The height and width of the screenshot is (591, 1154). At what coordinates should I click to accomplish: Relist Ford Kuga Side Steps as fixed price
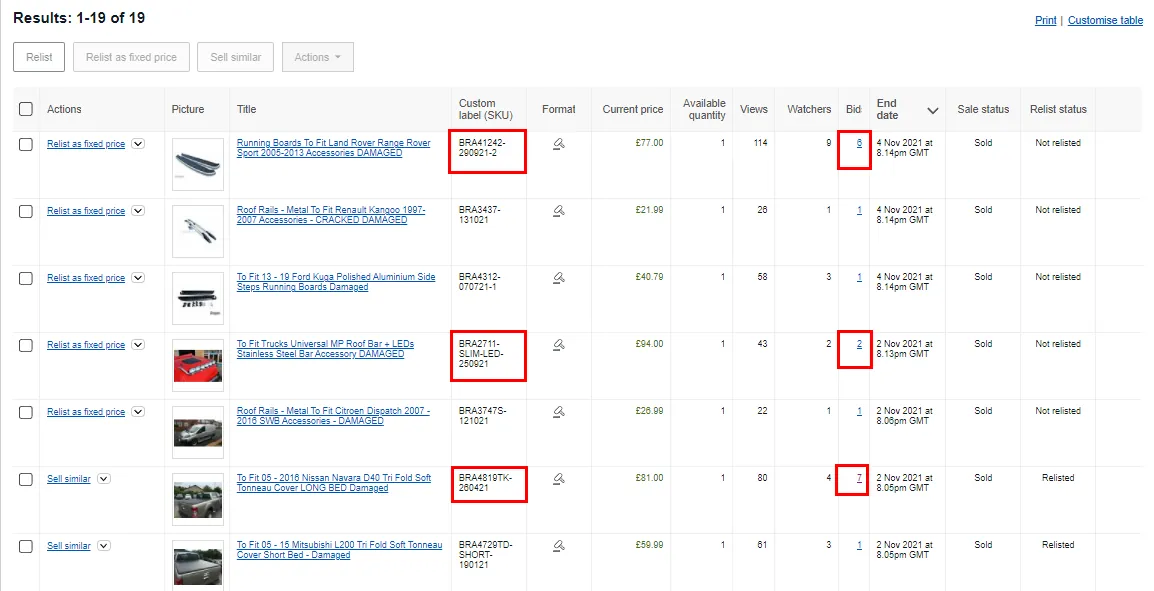86,278
